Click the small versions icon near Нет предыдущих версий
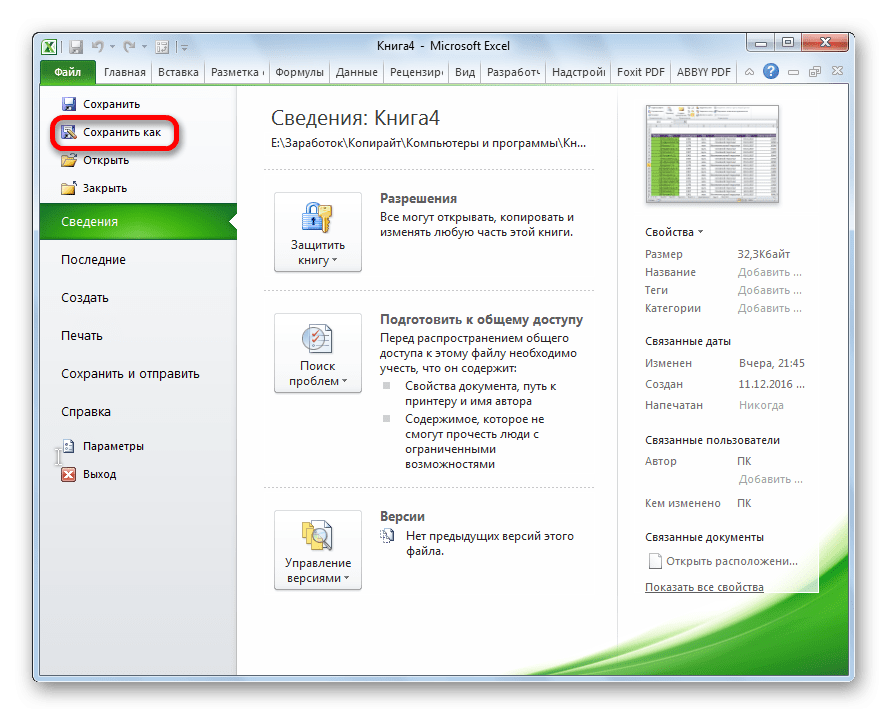 387,536
